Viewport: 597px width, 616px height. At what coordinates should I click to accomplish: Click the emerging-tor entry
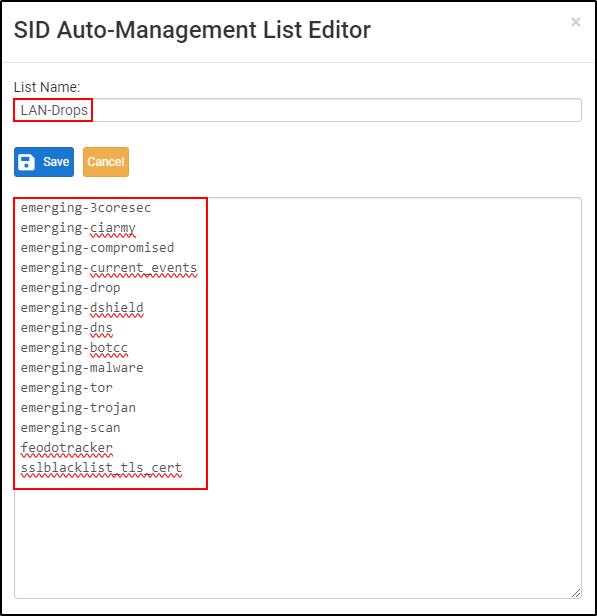pos(66,388)
